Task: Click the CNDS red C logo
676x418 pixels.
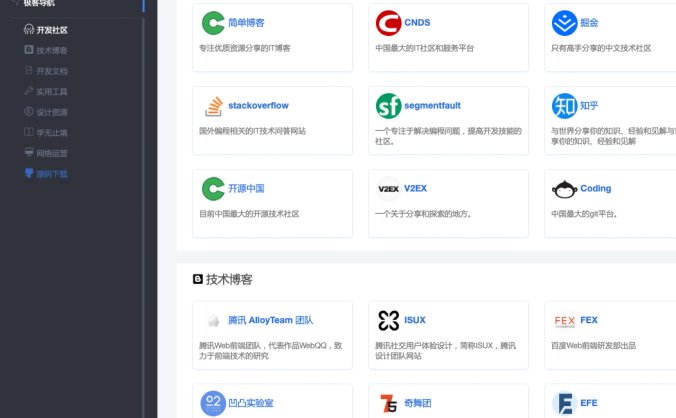Action: (x=388, y=23)
